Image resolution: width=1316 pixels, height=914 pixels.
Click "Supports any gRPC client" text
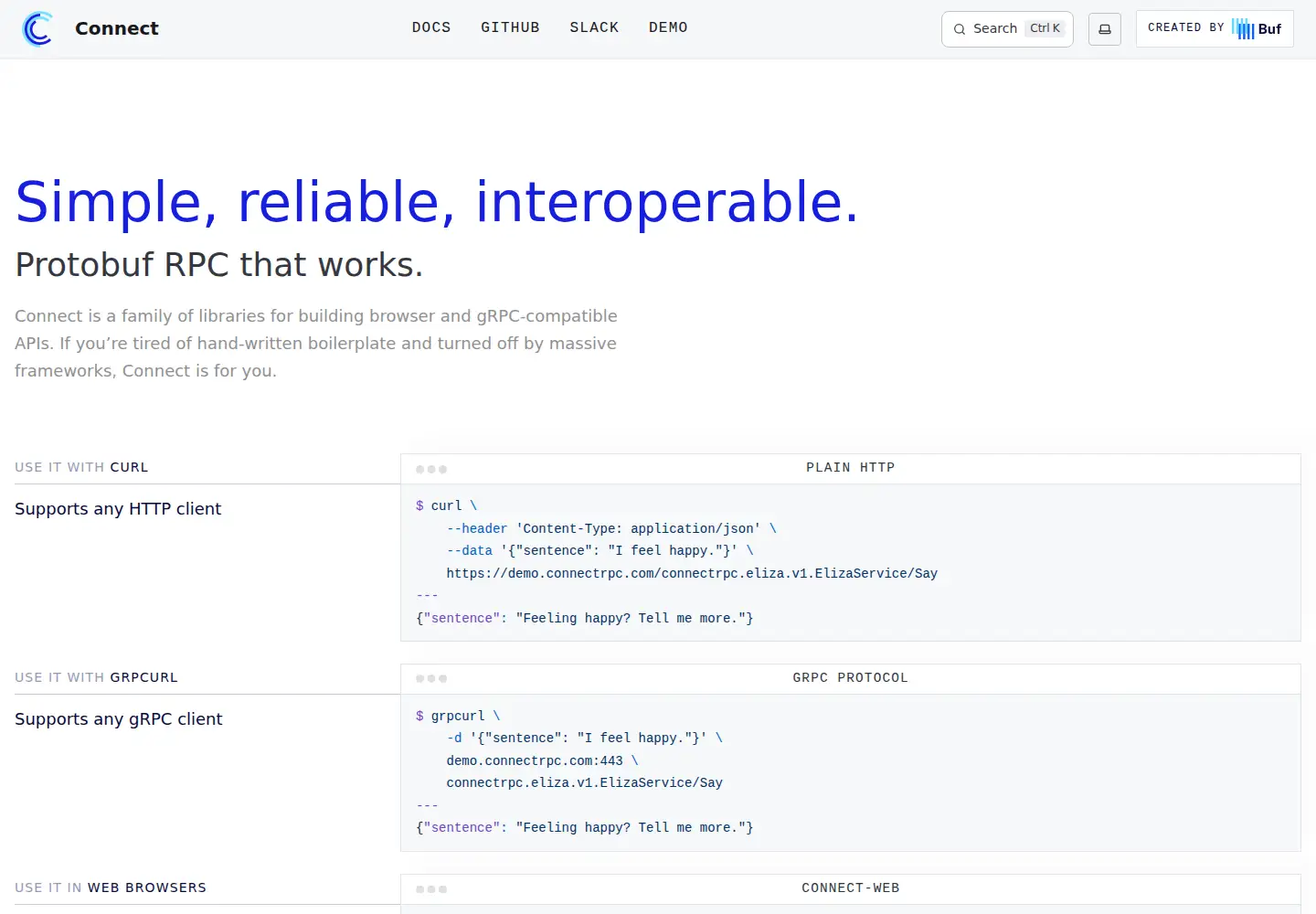(x=119, y=719)
